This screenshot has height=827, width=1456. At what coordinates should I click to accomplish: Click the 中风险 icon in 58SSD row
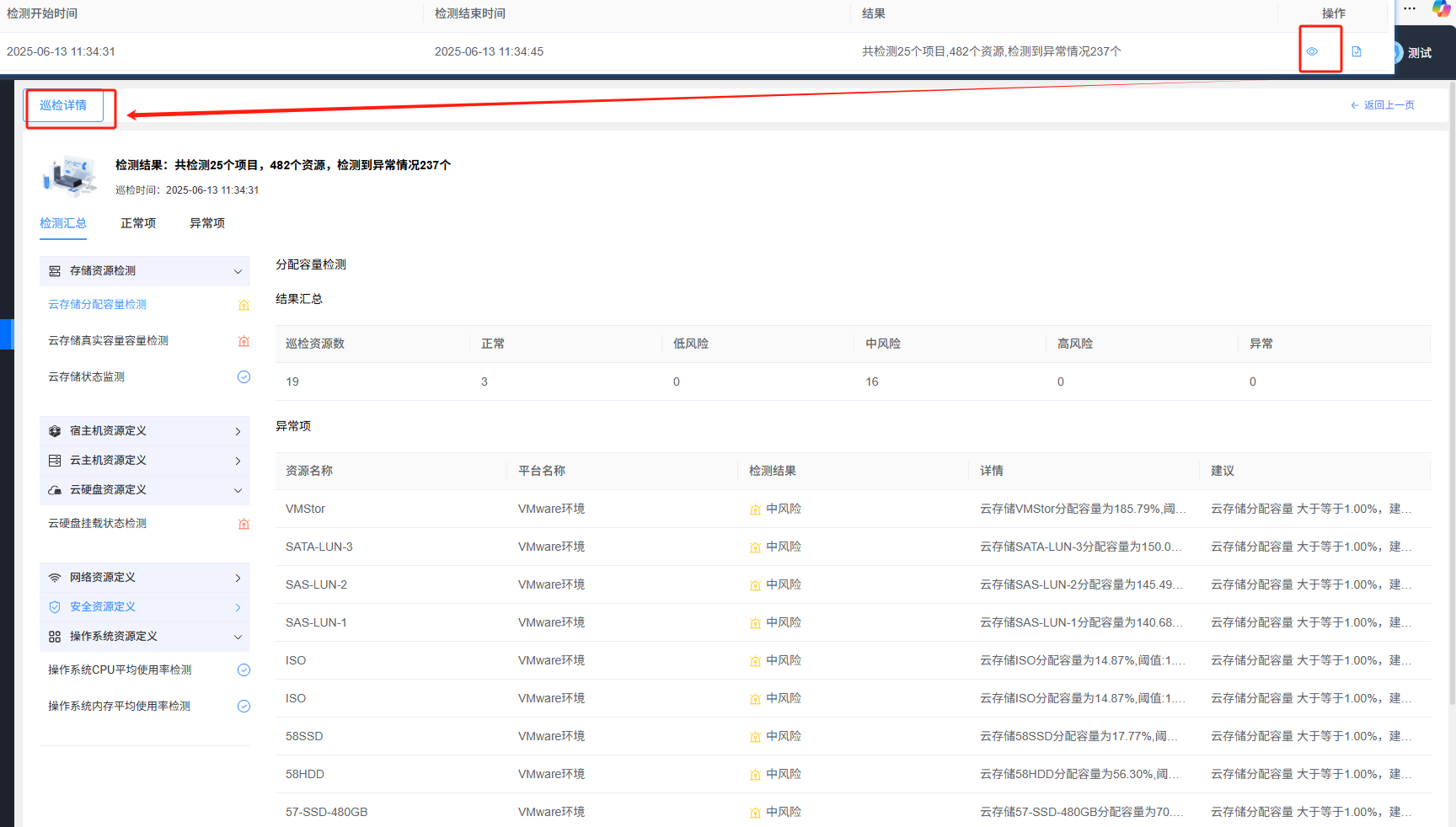(x=755, y=737)
